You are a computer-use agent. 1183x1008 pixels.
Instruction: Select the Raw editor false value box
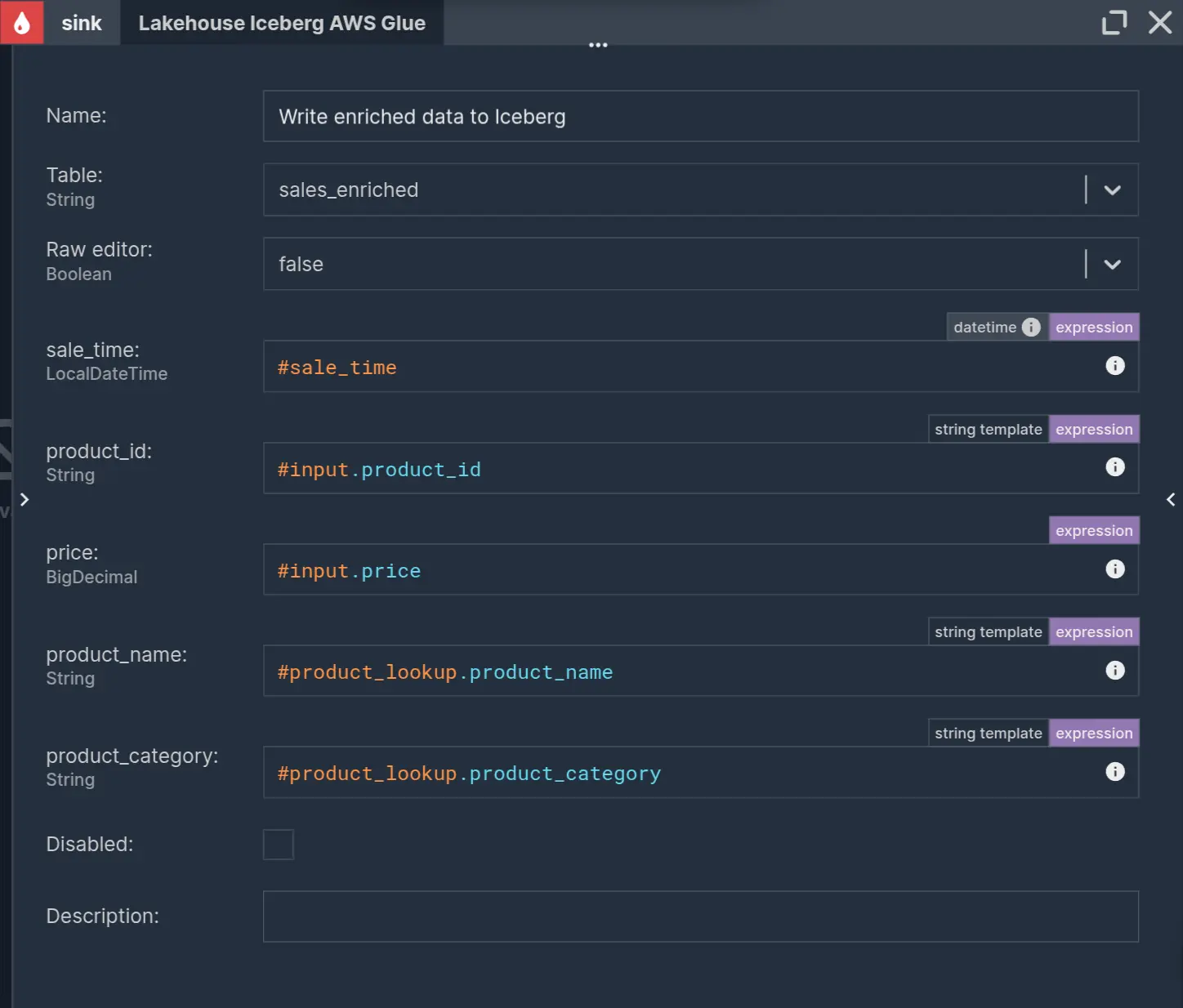click(x=701, y=264)
